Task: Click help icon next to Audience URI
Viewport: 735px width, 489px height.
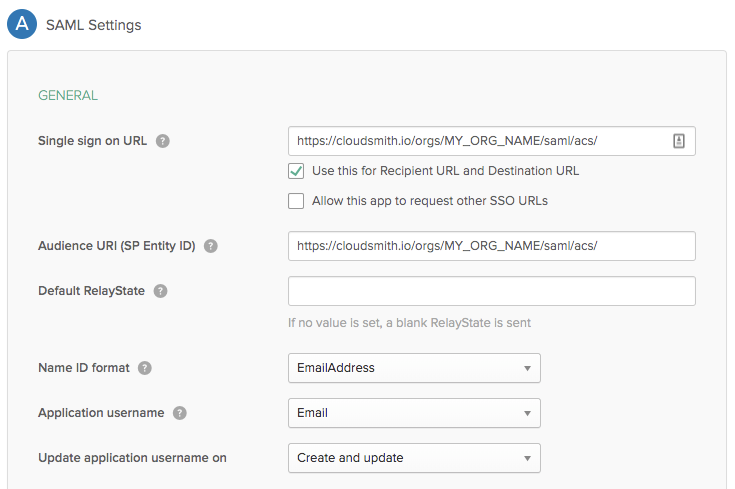Action: [x=211, y=246]
